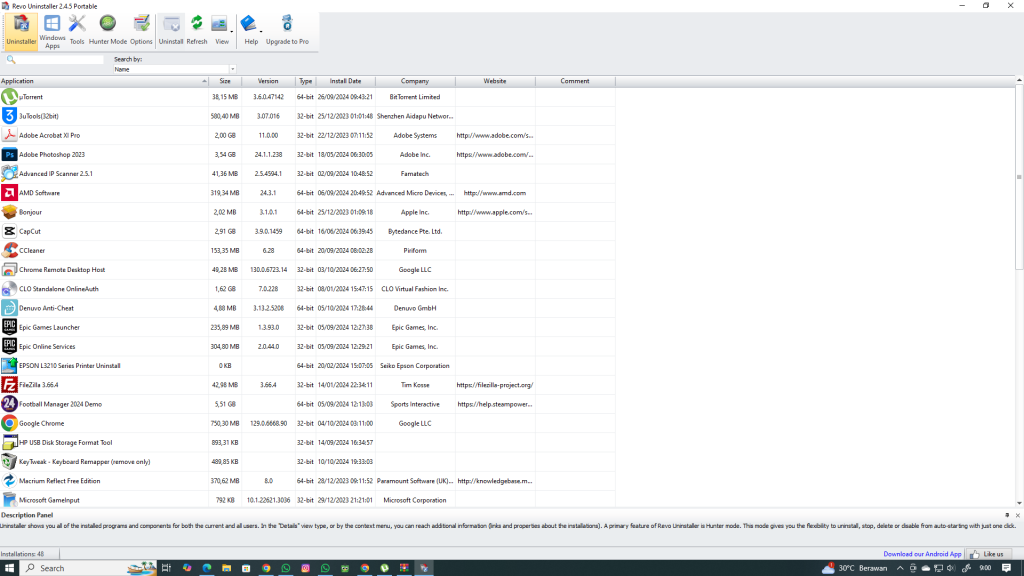Select the Chrome Remote Desktop Host icon
The height and width of the screenshot is (576, 1024).
[x=9, y=270]
